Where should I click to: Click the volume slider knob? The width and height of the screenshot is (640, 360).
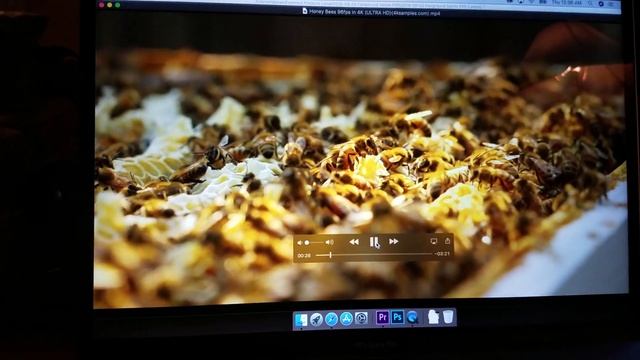point(307,243)
